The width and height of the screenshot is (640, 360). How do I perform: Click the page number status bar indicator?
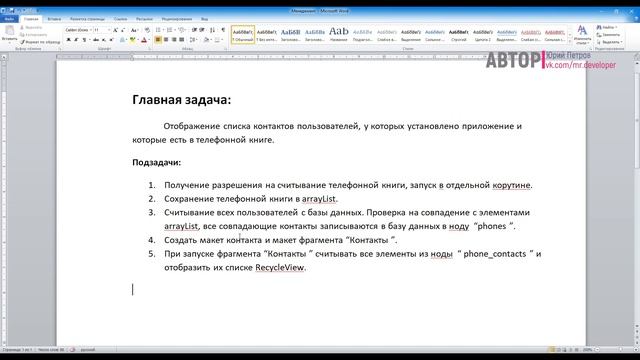pyautogui.click(x=17, y=350)
